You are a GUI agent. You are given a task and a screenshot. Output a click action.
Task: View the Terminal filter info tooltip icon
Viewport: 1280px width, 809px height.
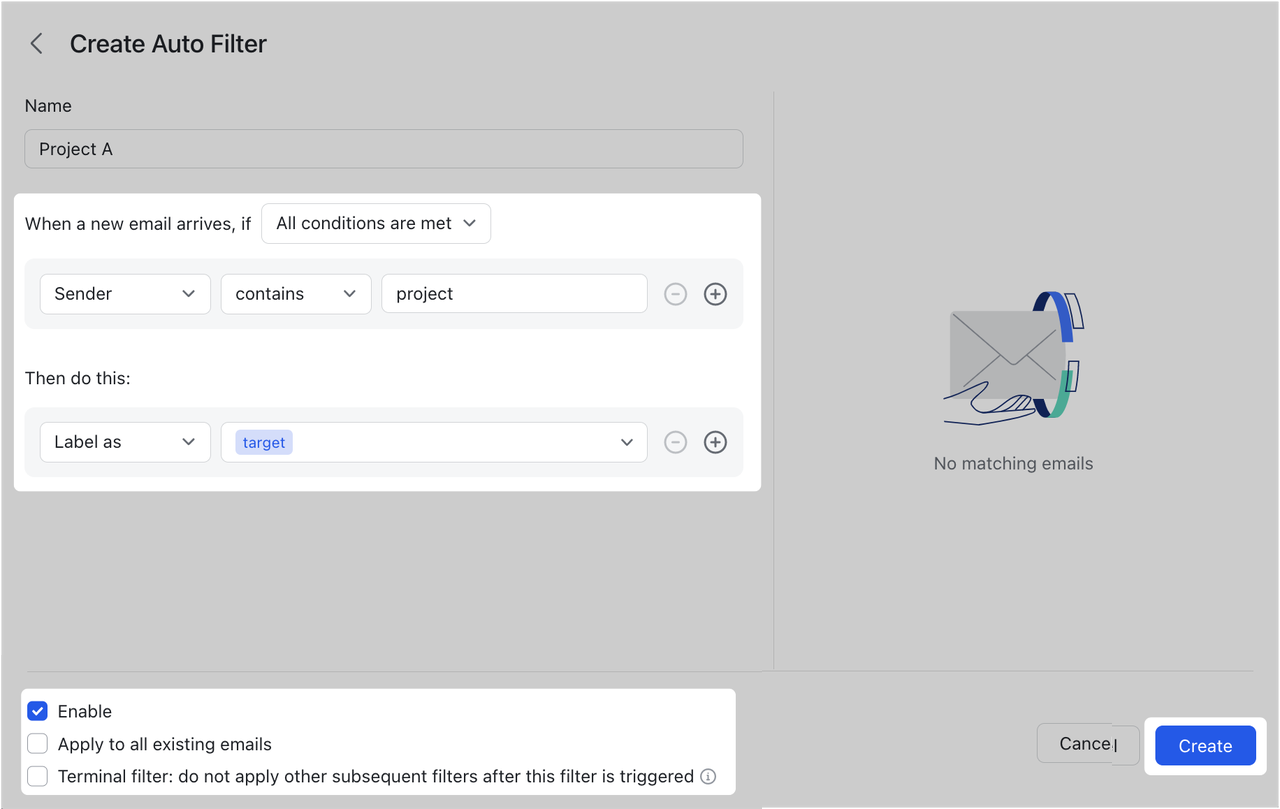click(708, 776)
